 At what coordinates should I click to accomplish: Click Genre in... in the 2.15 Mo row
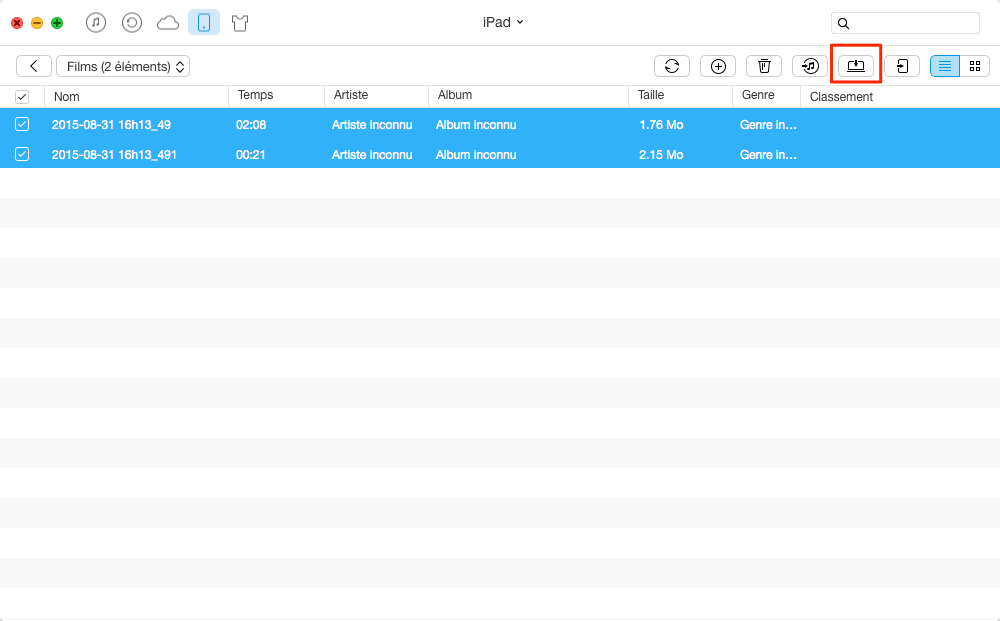coord(768,155)
